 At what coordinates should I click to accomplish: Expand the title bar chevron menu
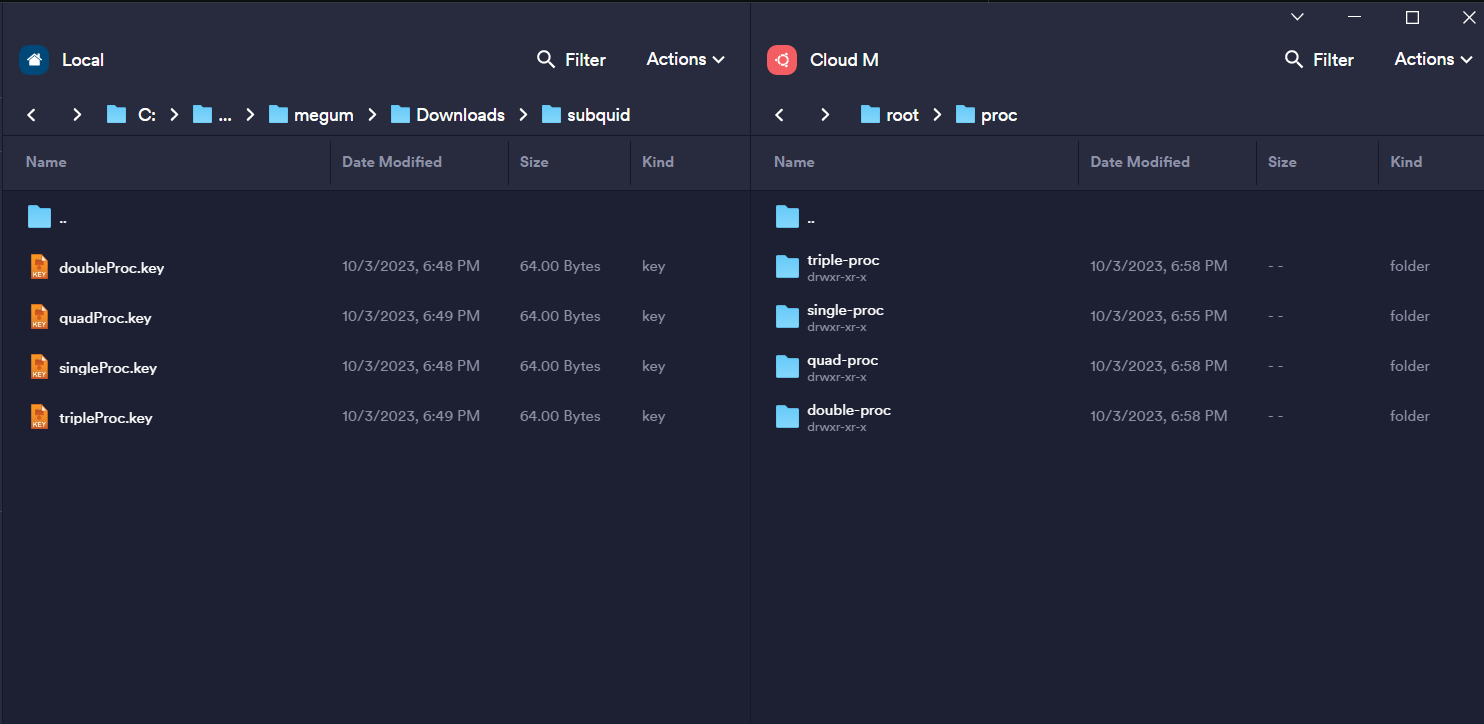pos(1297,17)
